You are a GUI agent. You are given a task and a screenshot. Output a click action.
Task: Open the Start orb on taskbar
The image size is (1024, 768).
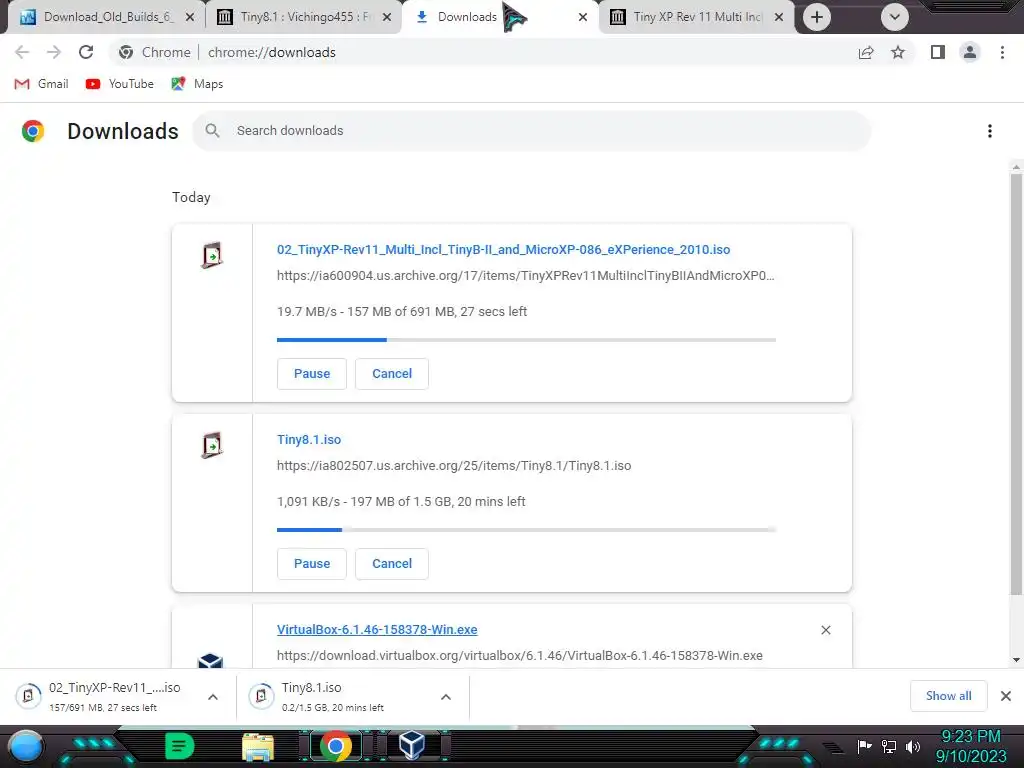point(25,746)
